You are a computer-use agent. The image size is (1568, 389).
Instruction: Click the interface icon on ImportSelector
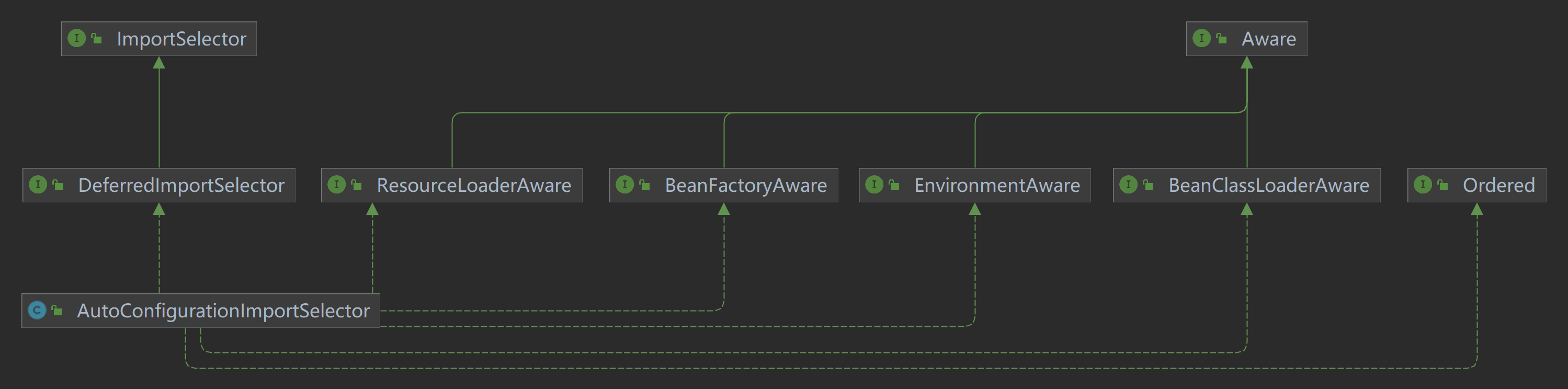click(x=77, y=38)
